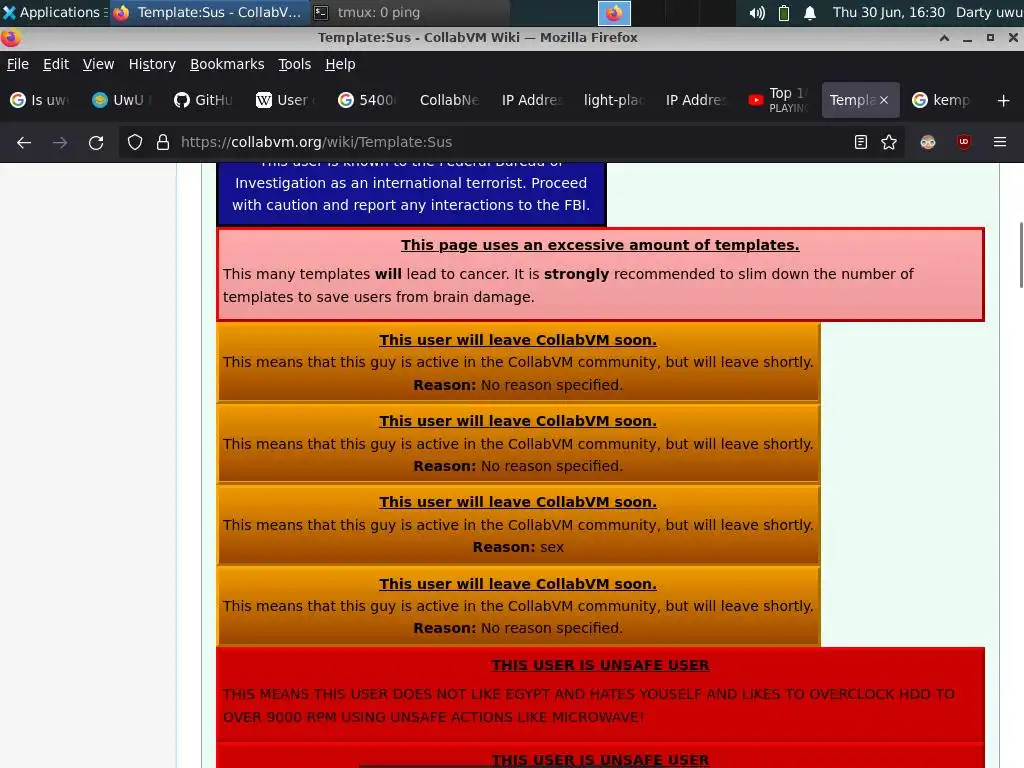1024x768 pixels.
Task: Switch to the CollabNet tab
Action: tap(449, 100)
